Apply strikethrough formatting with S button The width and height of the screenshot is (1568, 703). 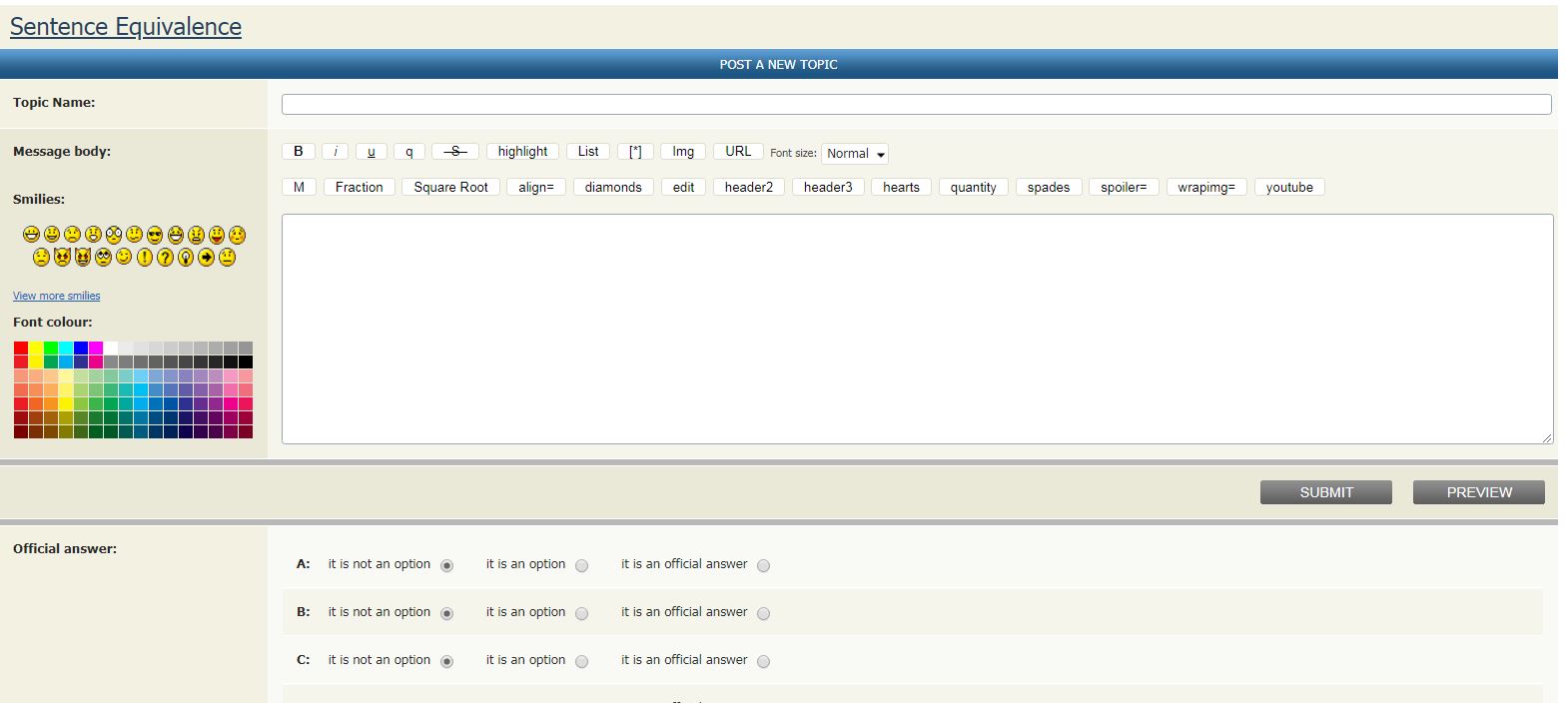tap(454, 152)
